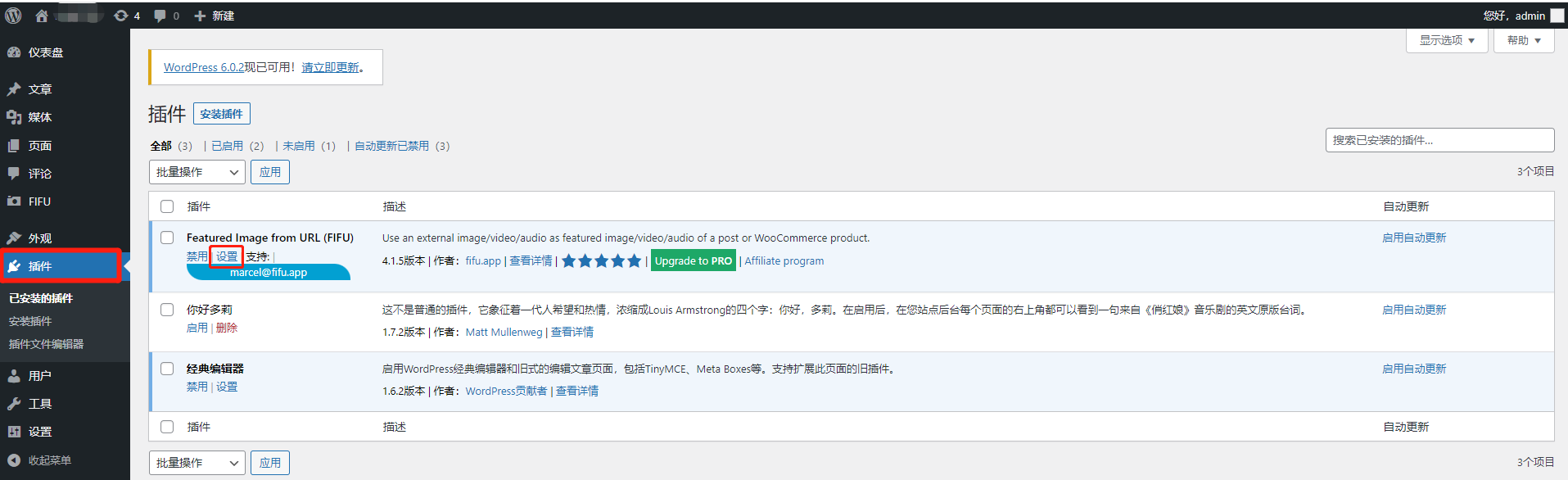Click 禁用 for Featured Image from URL
The height and width of the screenshot is (480, 1568).
click(x=197, y=256)
